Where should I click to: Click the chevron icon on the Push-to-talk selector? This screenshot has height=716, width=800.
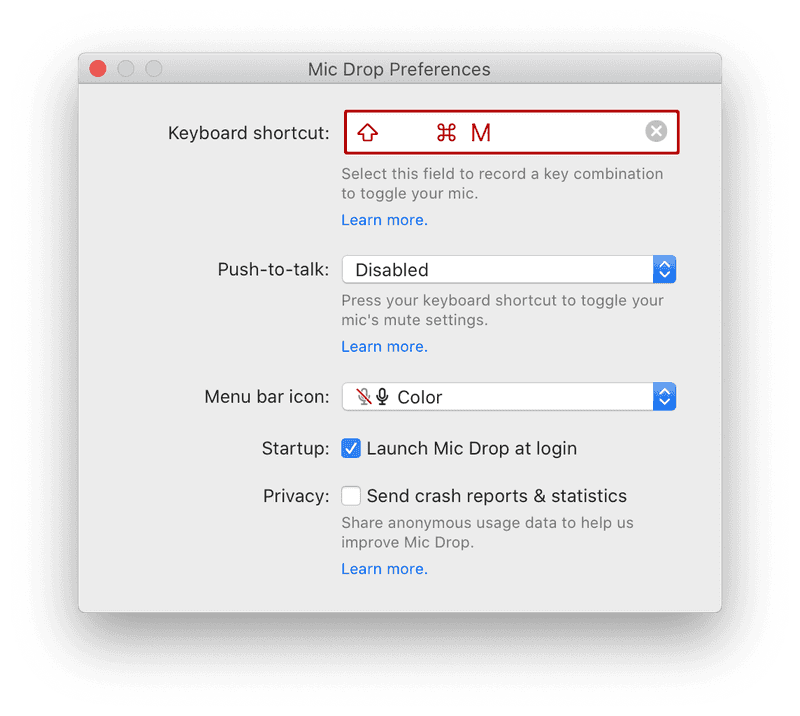[664, 269]
